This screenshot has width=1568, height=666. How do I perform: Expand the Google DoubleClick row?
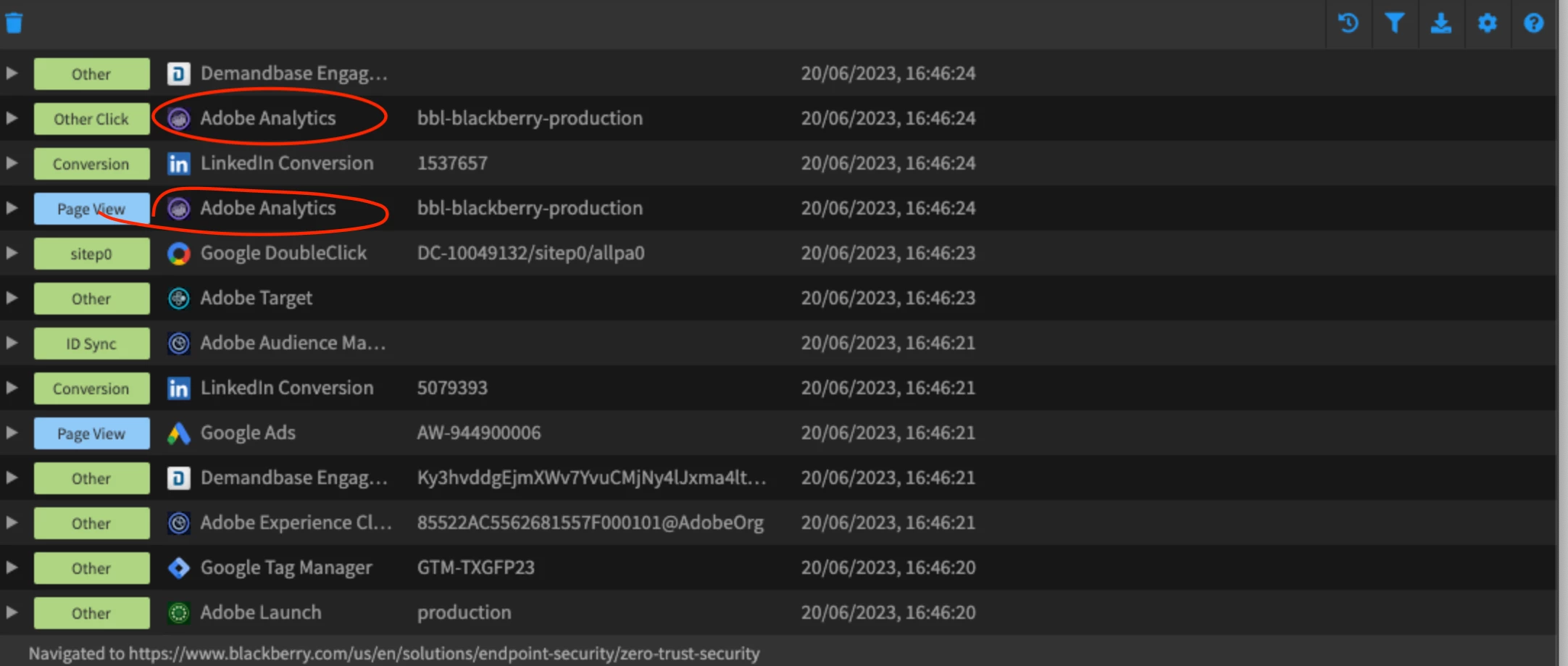click(x=12, y=253)
